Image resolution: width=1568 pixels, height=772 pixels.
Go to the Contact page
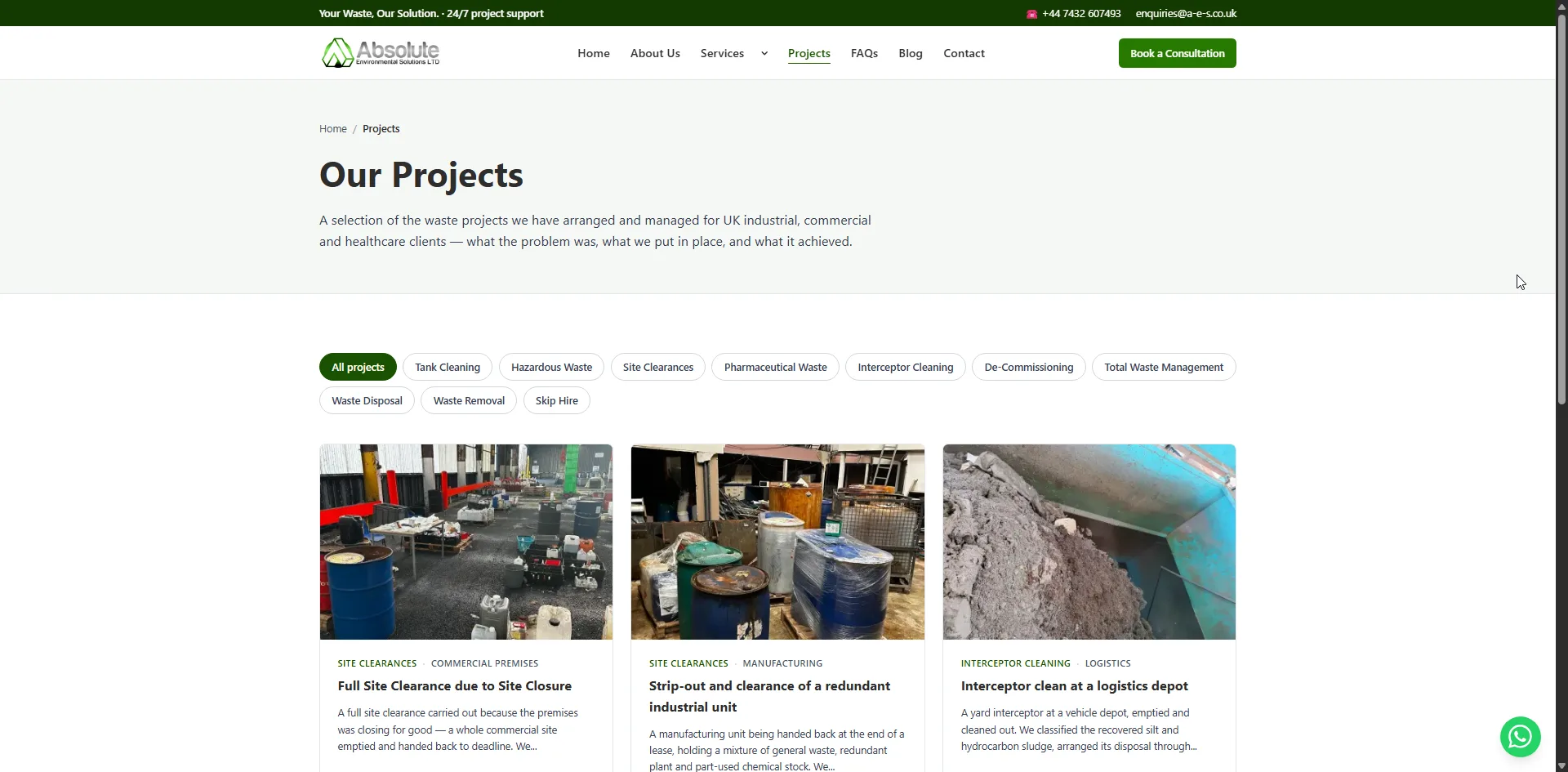pyautogui.click(x=964, y=53)
